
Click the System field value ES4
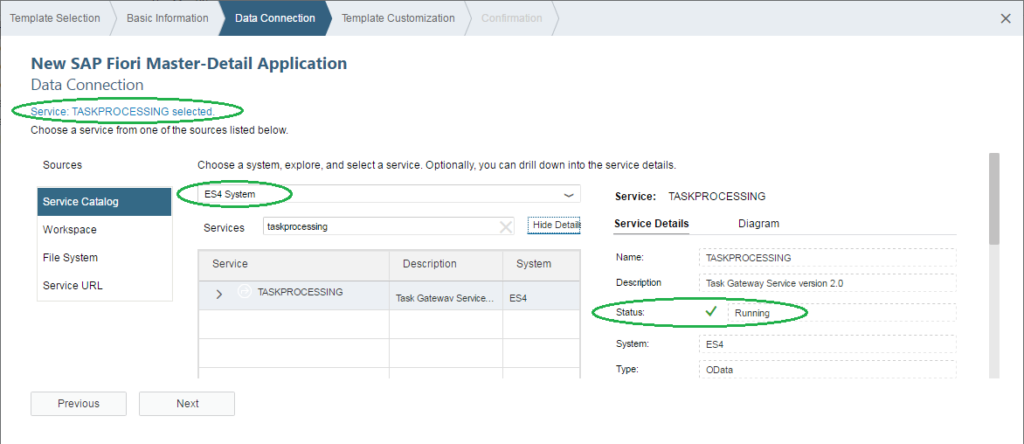[827, 344]
